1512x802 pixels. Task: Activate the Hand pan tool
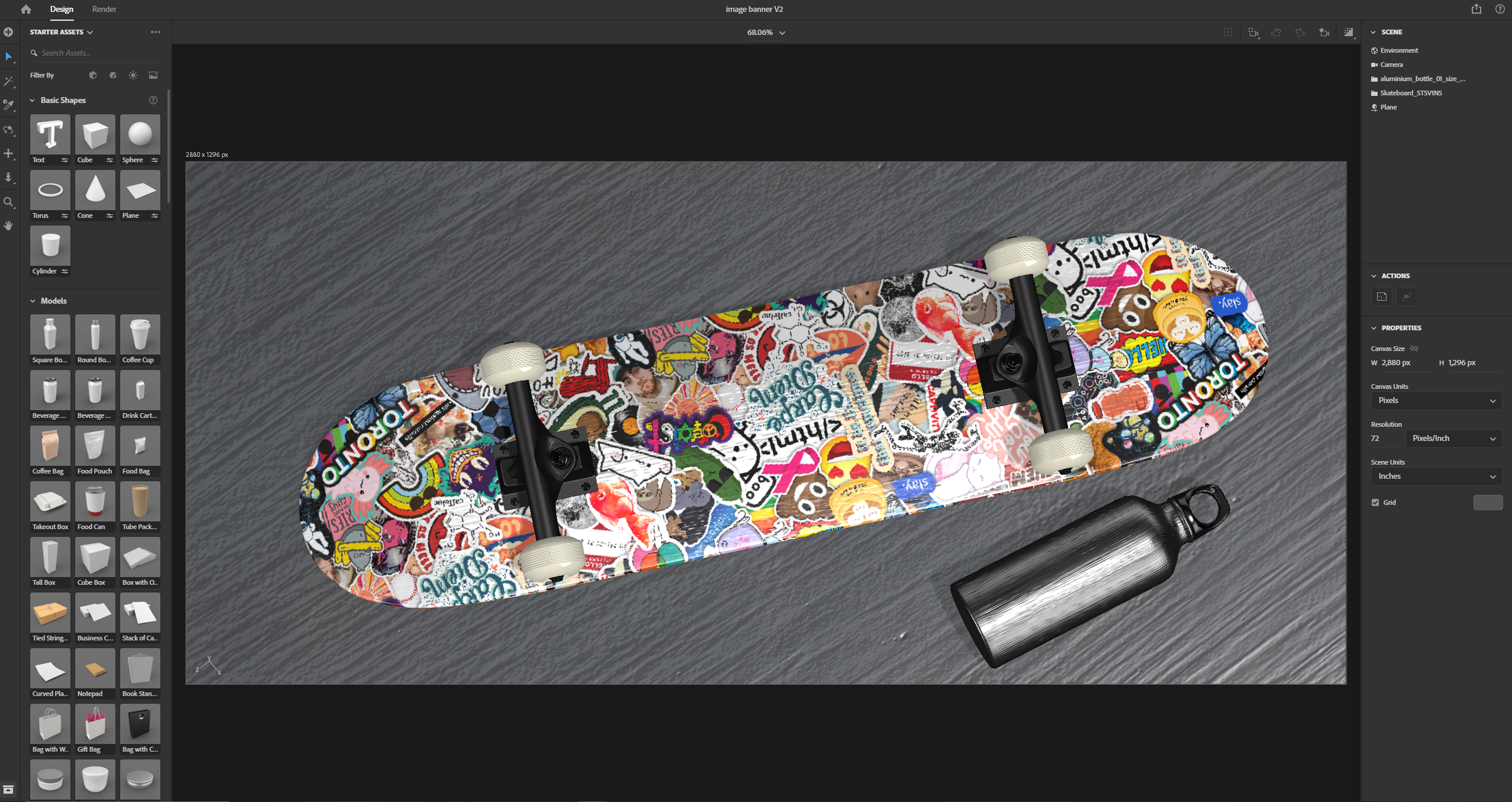click(x=8, y=226)
